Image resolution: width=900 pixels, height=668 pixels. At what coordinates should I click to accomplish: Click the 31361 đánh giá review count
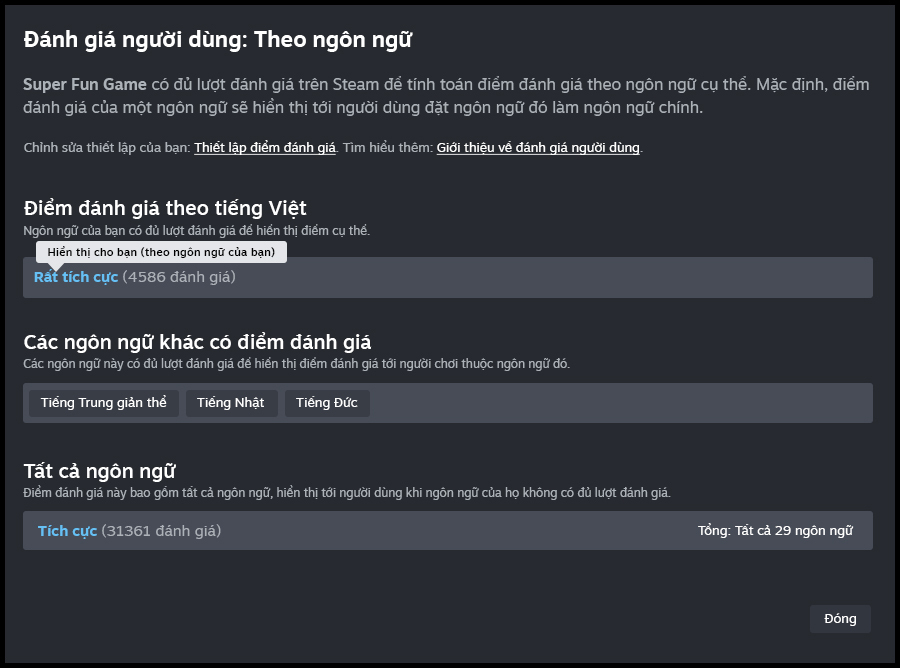click(x=161, y=531)
